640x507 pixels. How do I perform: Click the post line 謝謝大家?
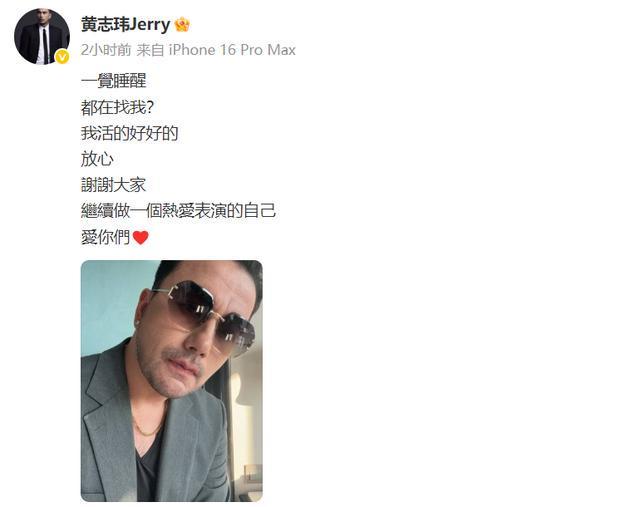pos(113,185)
